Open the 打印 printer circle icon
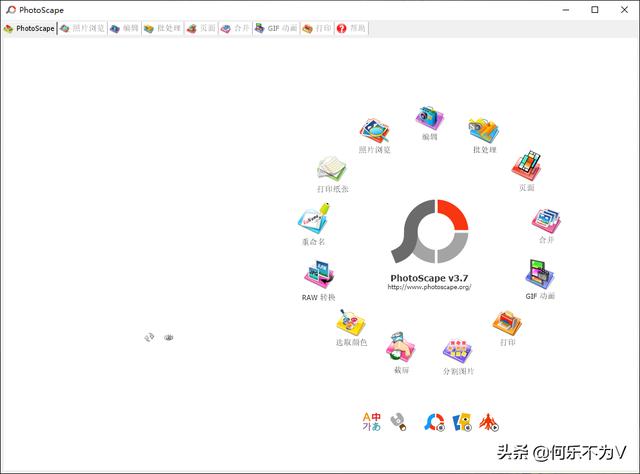640x474 pixels. point(507,323)
